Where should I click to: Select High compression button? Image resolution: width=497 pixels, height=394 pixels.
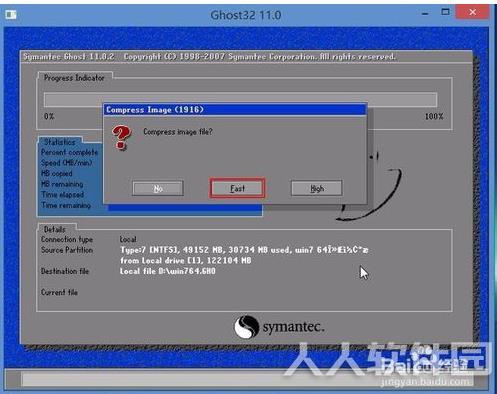[x=317, y=188]
